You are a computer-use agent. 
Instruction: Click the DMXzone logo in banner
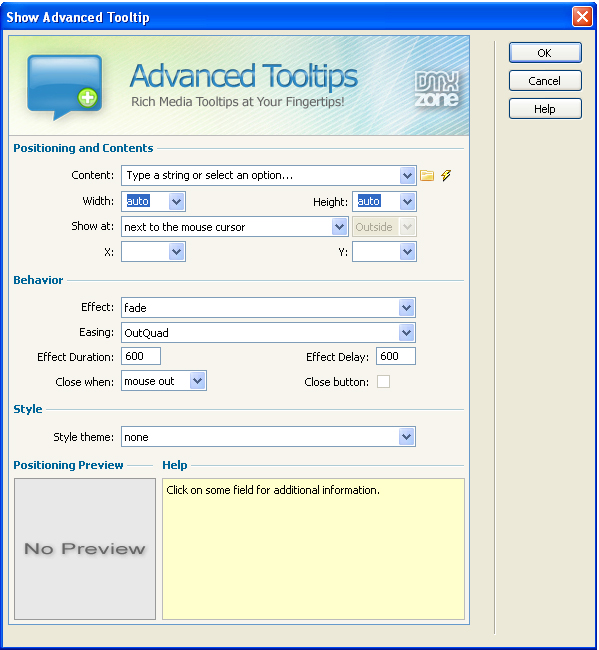click(x=437, y=90)
